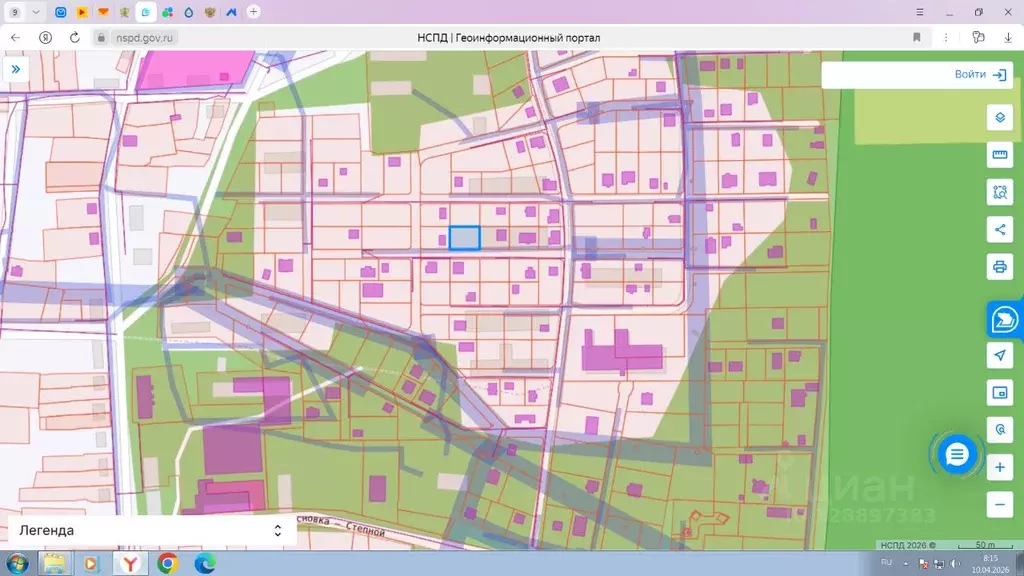
Task: Zoom in on the map
Action: click(x=1000, y=467)
